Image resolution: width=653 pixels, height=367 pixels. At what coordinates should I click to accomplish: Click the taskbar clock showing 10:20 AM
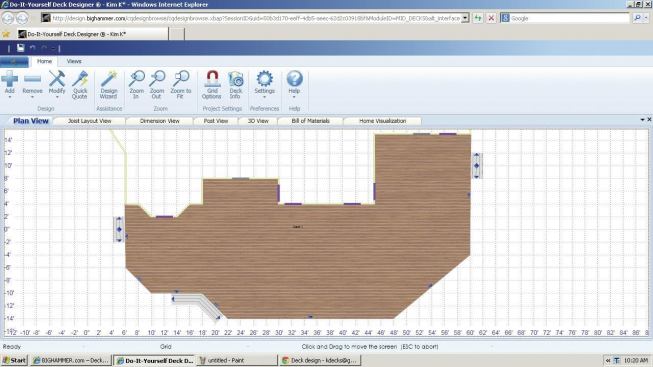tap(636, 360)
